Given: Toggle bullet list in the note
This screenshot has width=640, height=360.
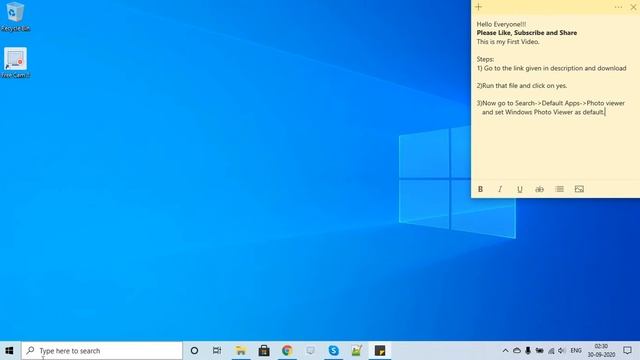Looking at the screenshot, I should 559,189.
